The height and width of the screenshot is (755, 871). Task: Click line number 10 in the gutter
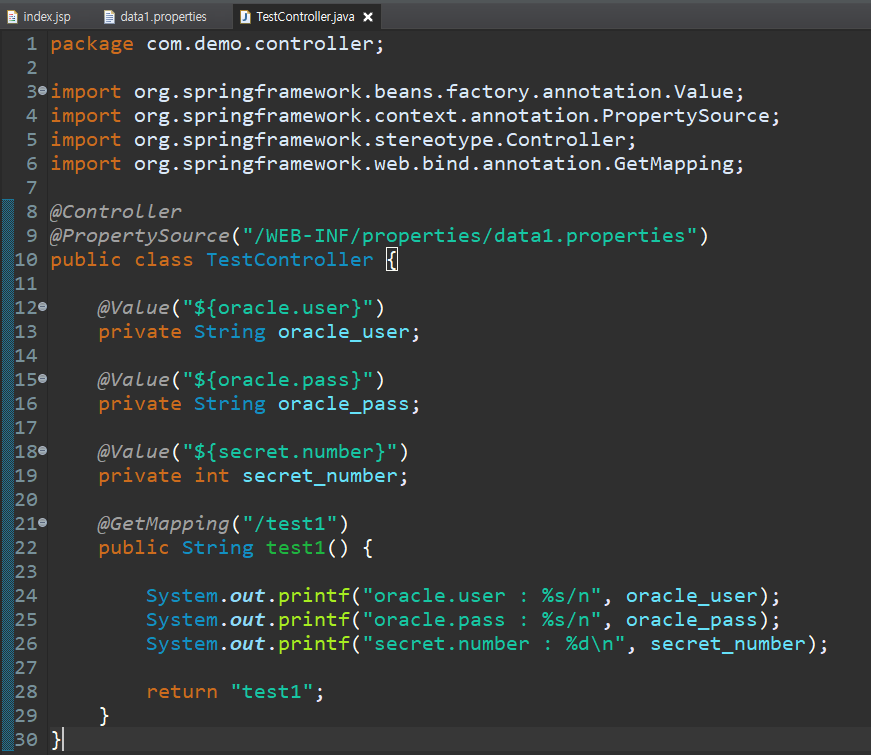[x=26, y=260]
